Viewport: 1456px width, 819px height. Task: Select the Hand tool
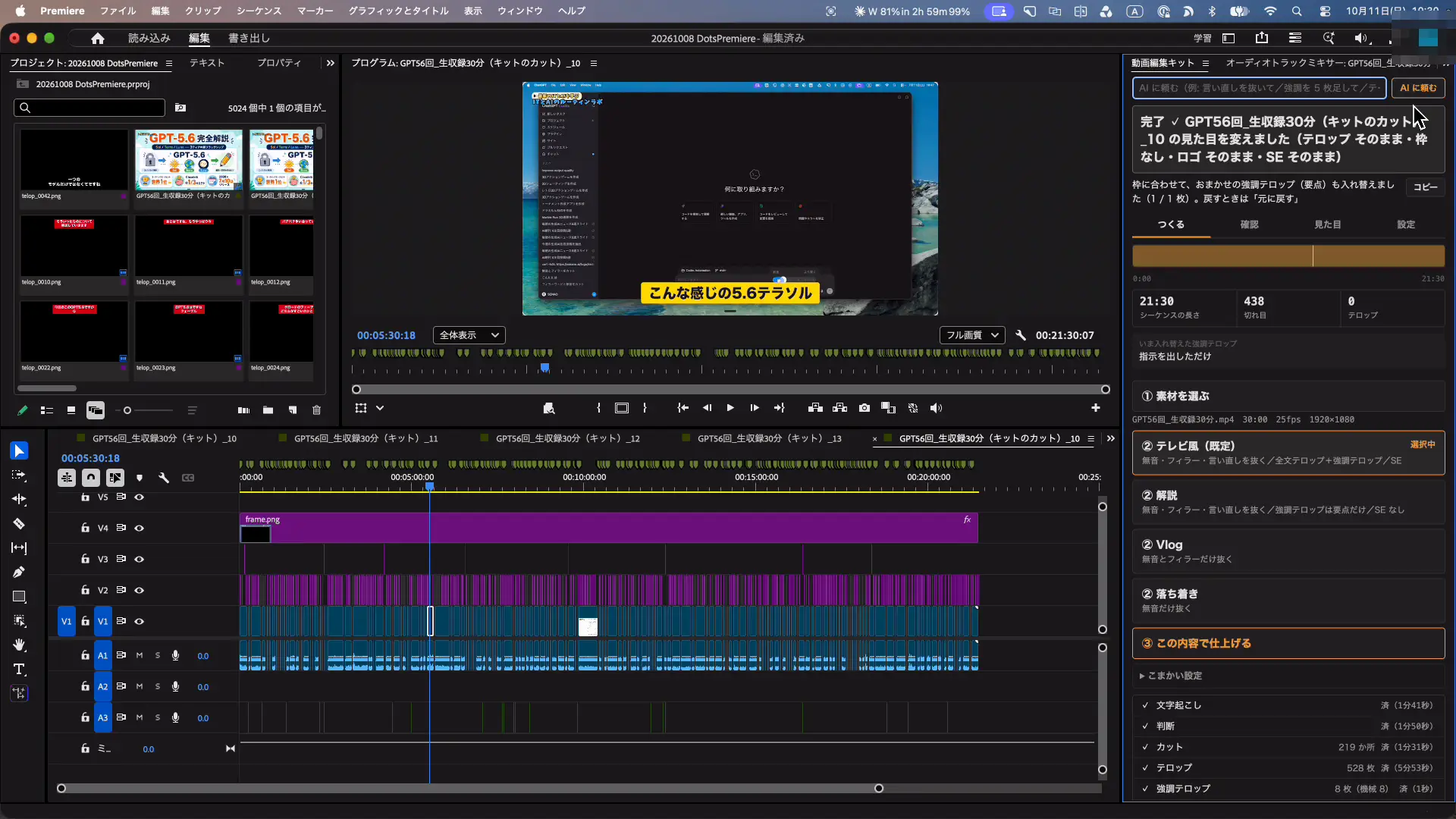point(19,645)
